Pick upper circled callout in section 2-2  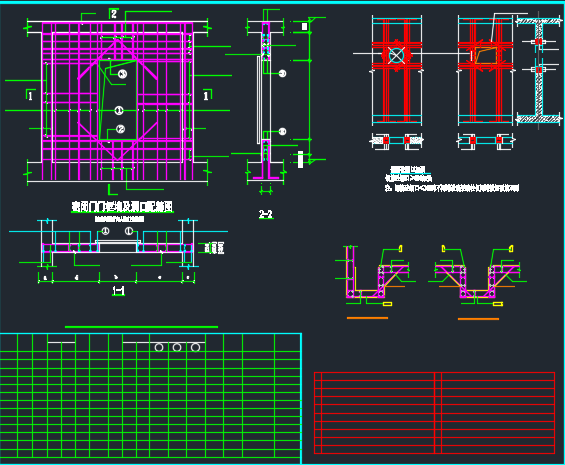pos(282,74)
